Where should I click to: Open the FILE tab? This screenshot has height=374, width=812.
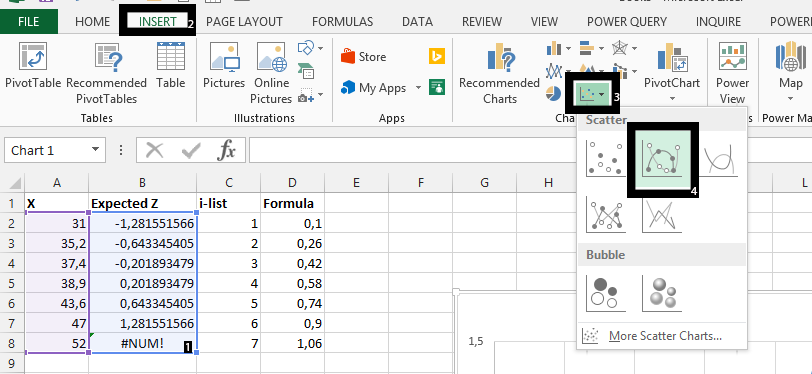(x=28, y=21)
